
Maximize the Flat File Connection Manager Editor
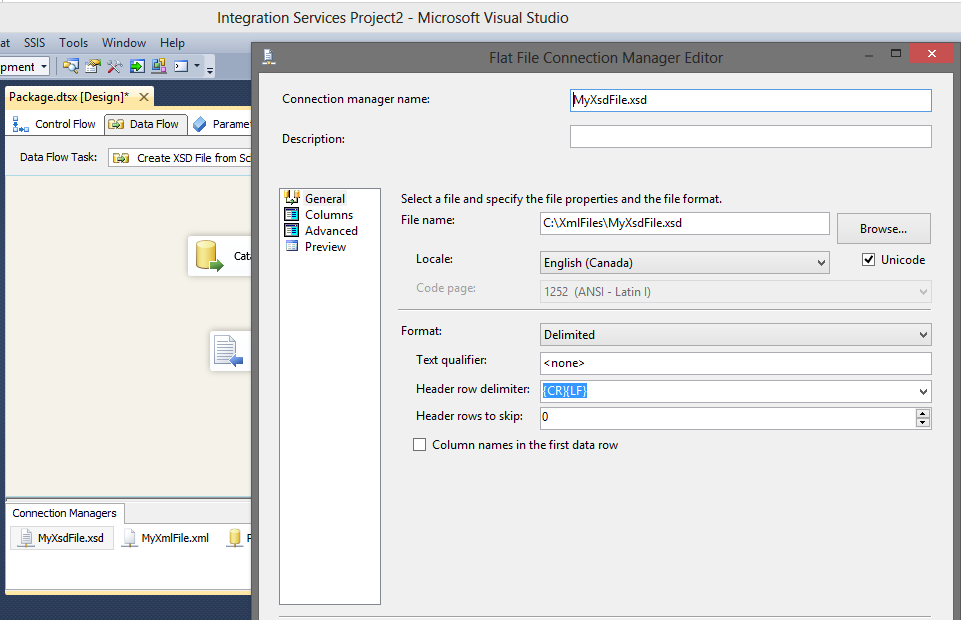[895, 54]
